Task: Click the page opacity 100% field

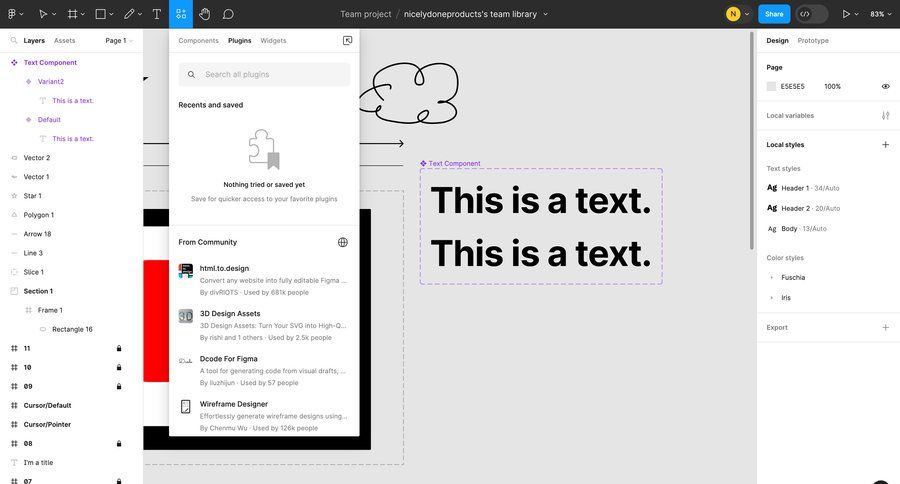Action: 832,86
